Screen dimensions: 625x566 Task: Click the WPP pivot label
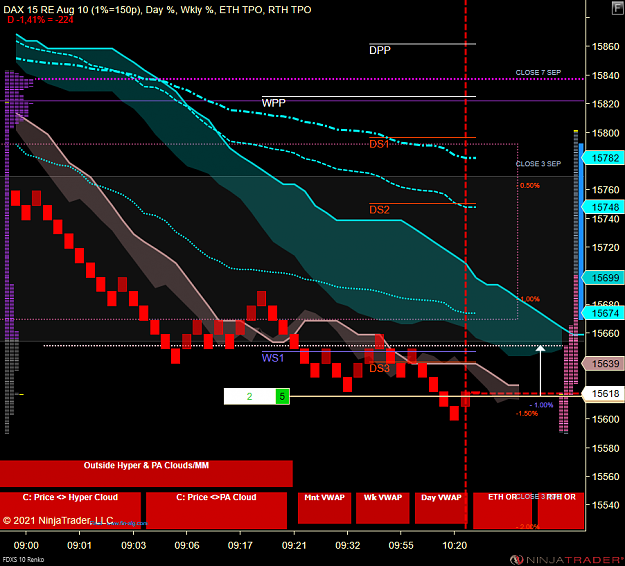273,103
